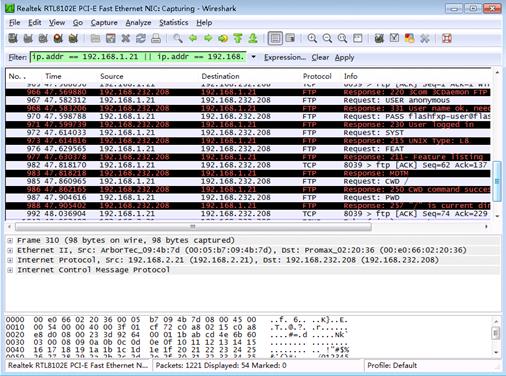The width and height of the screenshot is (506, 376).
Task: Find a packet magnifier icon
Action: tap(178, 38)
